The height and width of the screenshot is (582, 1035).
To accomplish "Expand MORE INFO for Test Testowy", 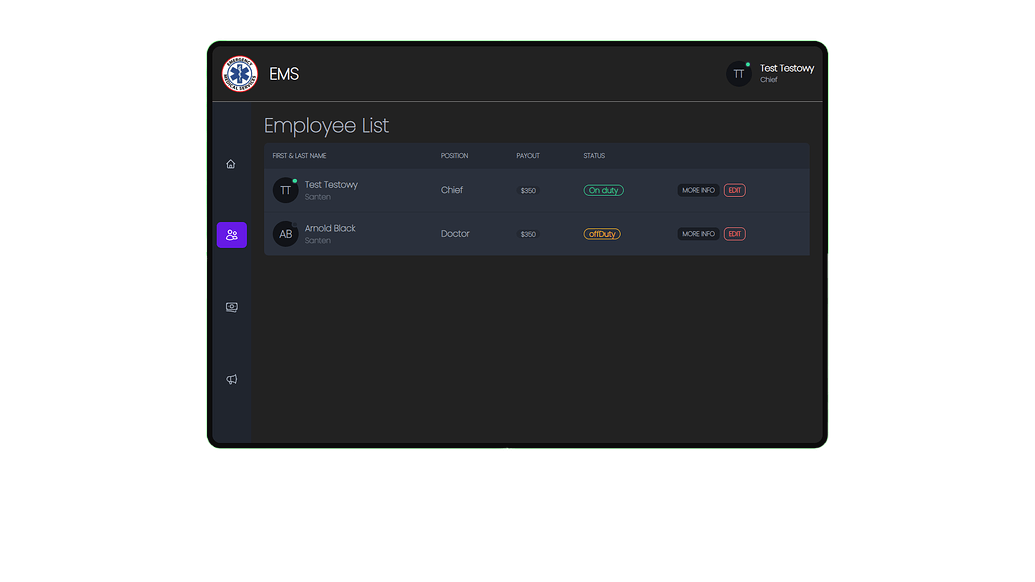I will click(697, 190).
